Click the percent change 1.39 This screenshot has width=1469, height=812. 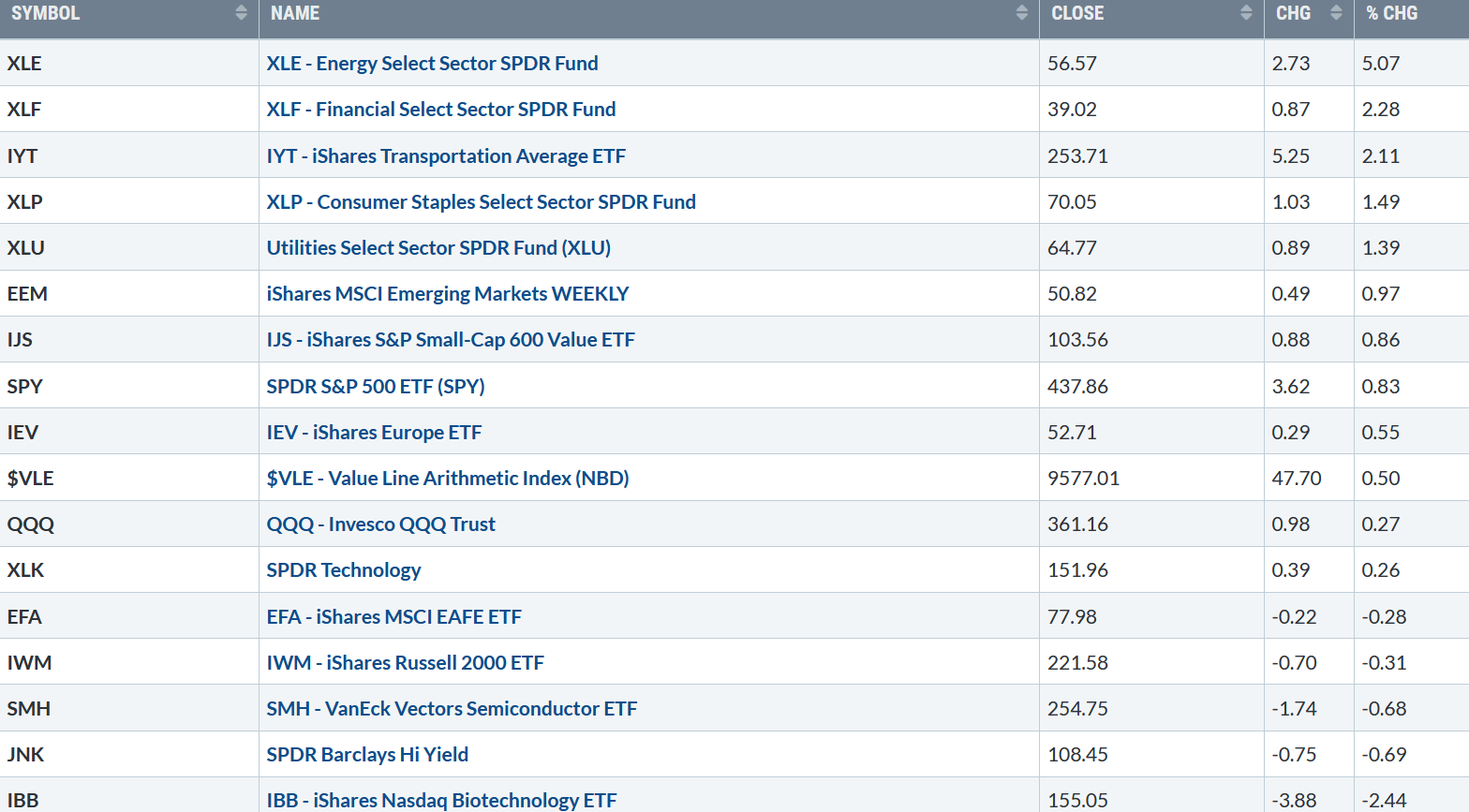[1381, 247]
